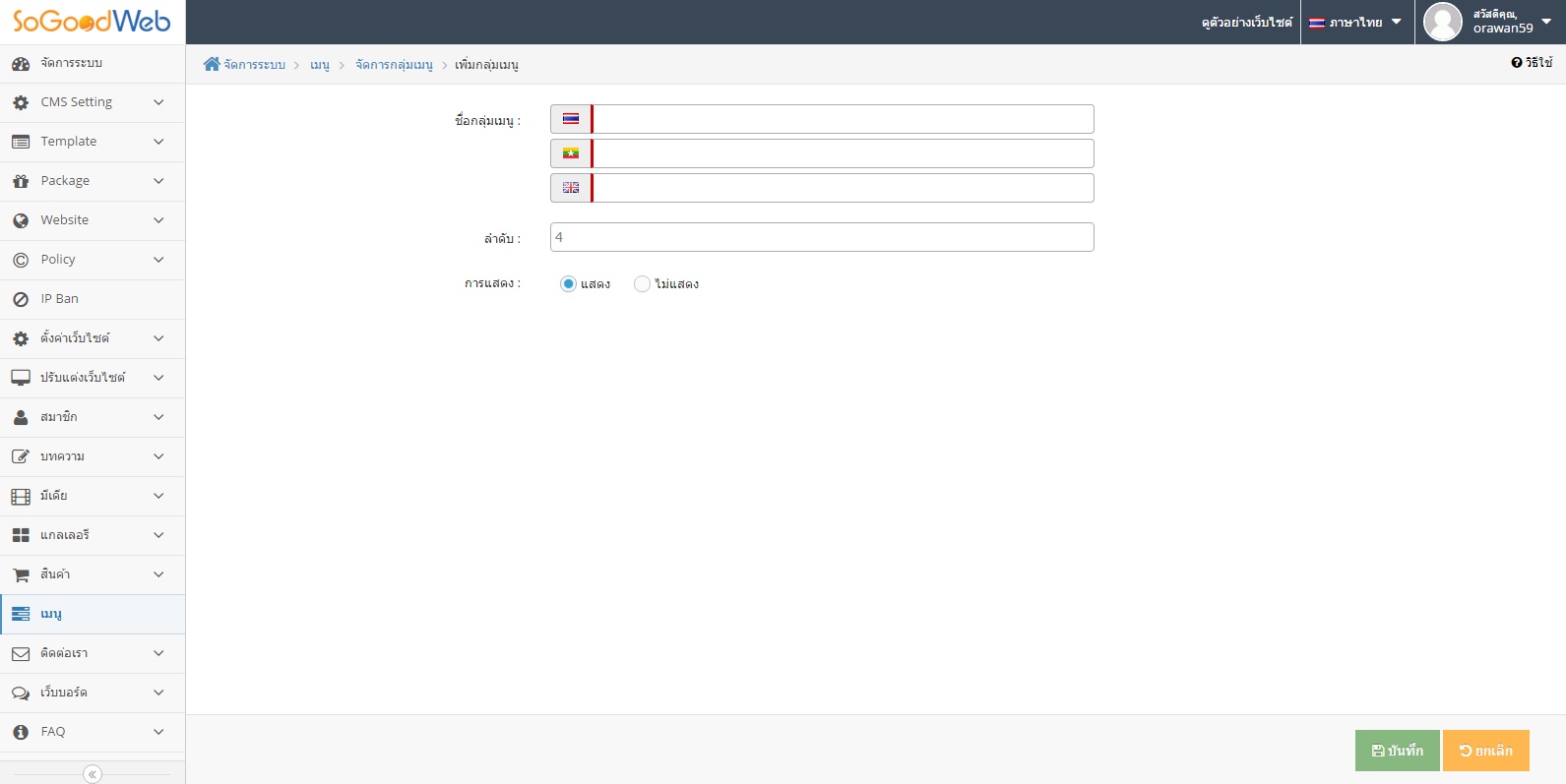The height and width of the screenshot is (784, 1566).
Task: Select the ไม่แสดง radio button
Action: pyautogui.click(x=642, y=283)
